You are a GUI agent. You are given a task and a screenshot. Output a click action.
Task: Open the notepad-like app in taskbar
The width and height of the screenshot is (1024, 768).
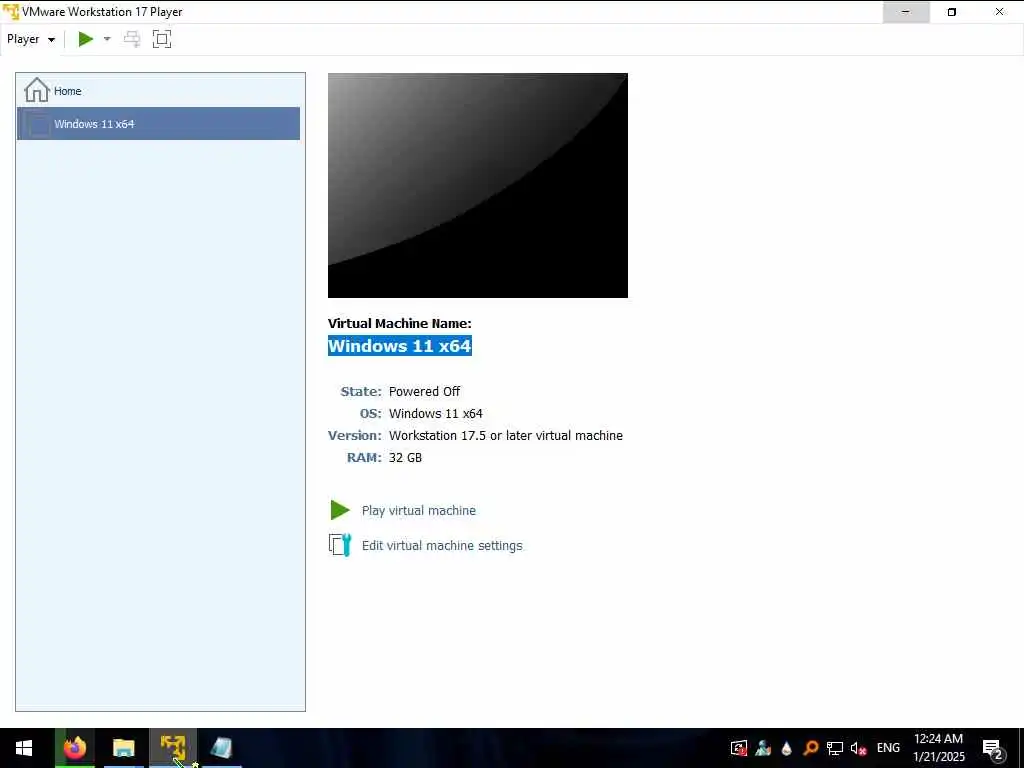(x=221, y=748)
